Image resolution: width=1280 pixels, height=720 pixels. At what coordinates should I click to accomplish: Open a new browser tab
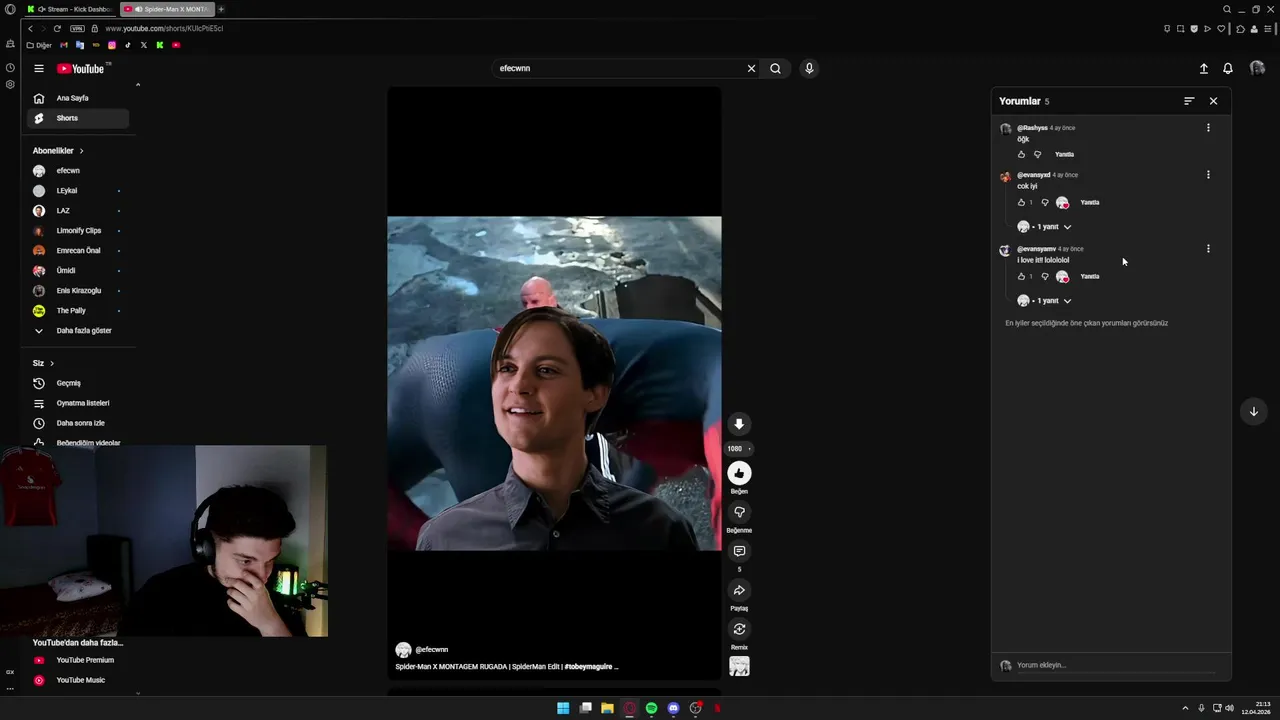[221, 9]
